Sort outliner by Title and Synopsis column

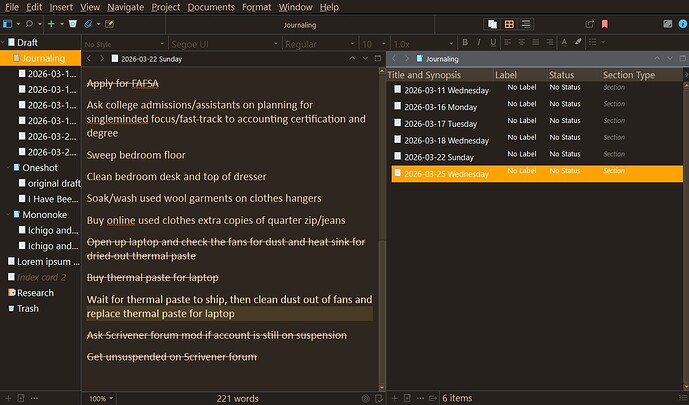[440, 75]
